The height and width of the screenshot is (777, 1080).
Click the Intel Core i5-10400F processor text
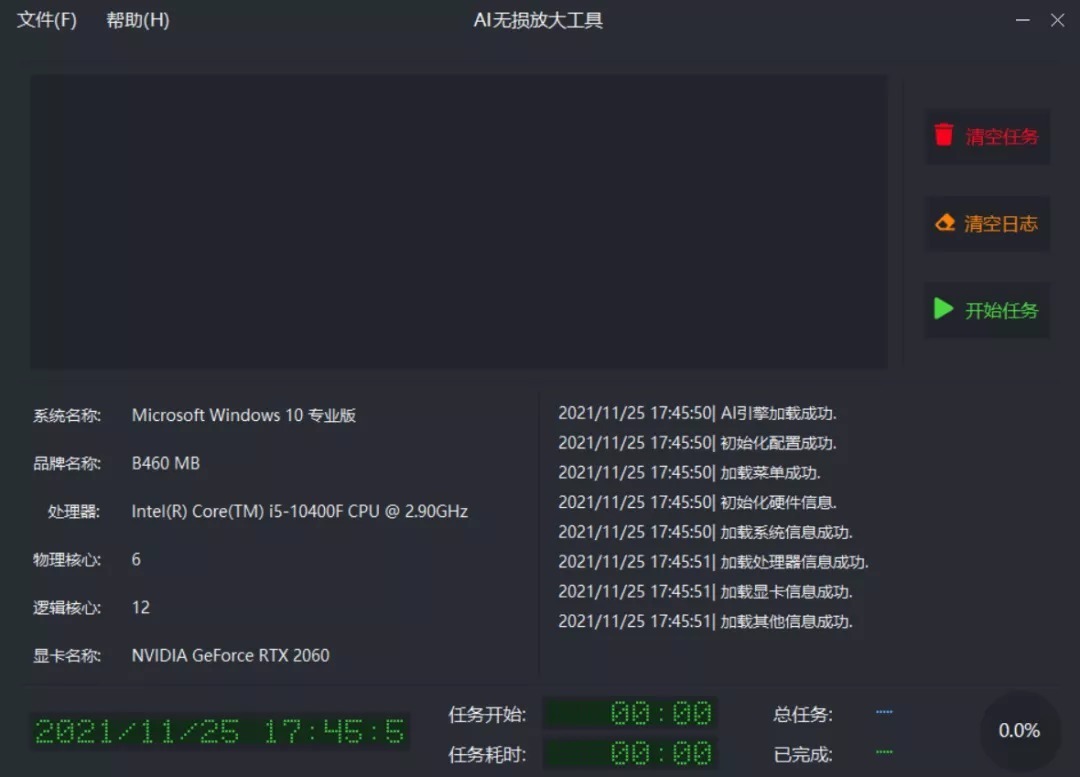pos(299,511)
